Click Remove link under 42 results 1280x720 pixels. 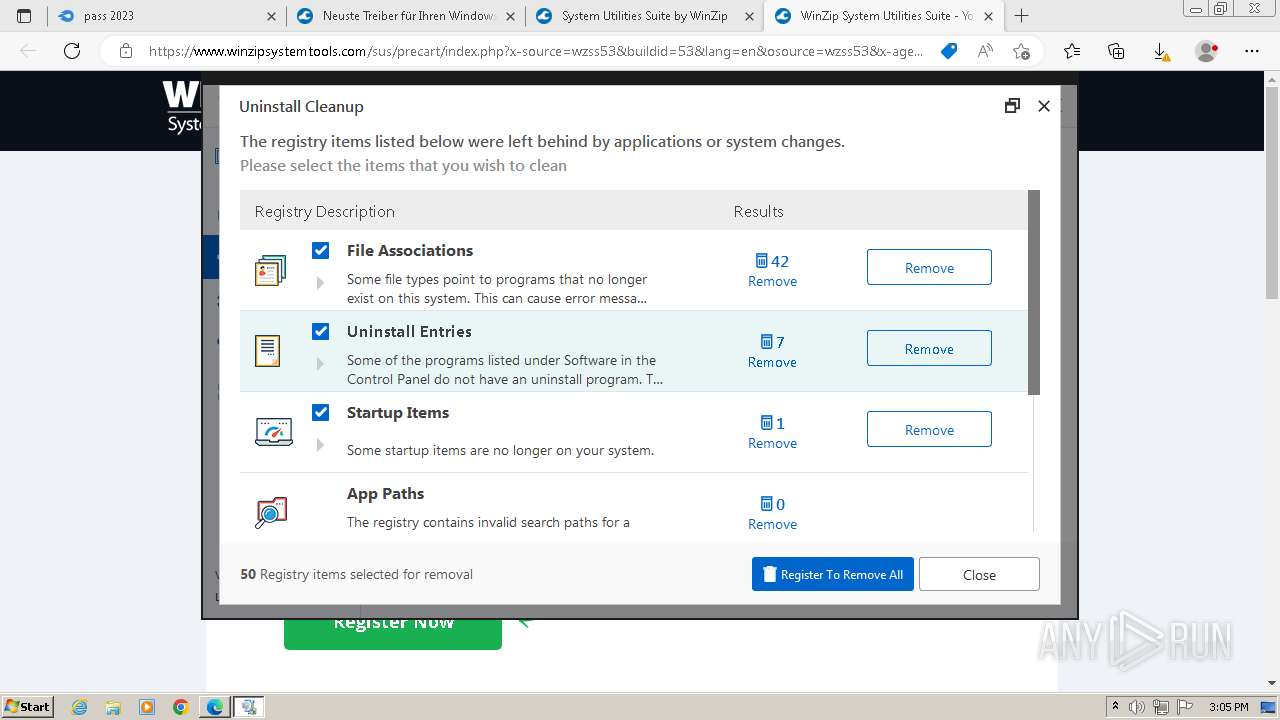(x=772, y=281)
